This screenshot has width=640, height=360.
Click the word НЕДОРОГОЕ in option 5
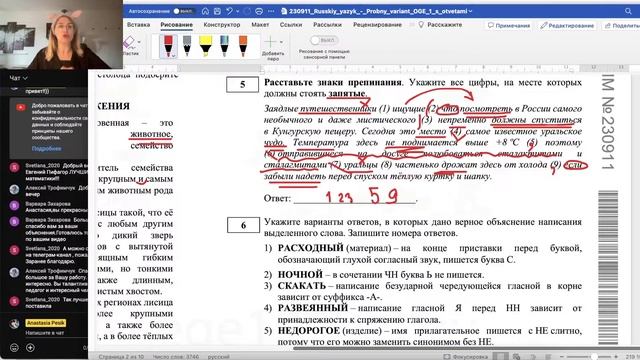pyautogui.click(x=309, y=331)
